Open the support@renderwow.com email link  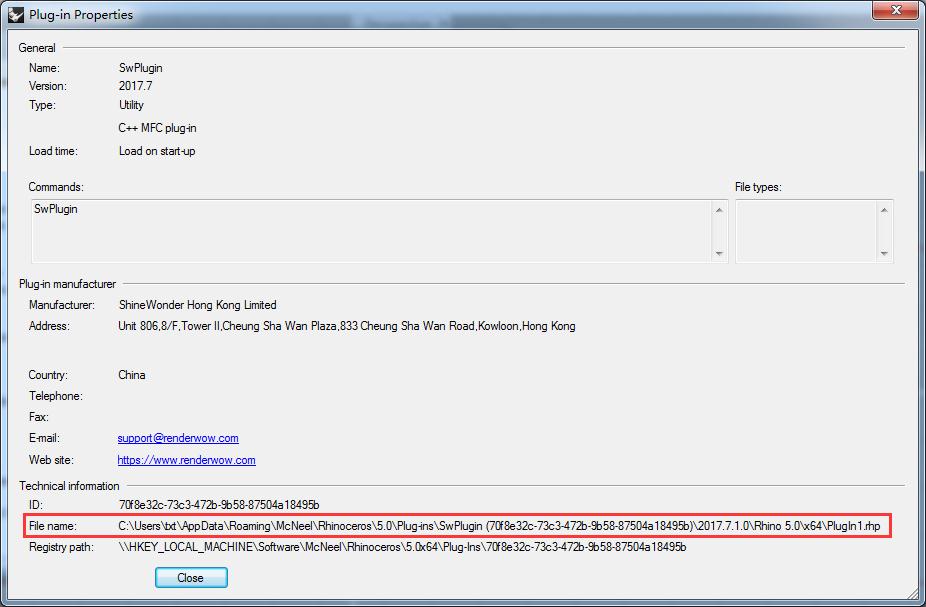click(178, 438)
